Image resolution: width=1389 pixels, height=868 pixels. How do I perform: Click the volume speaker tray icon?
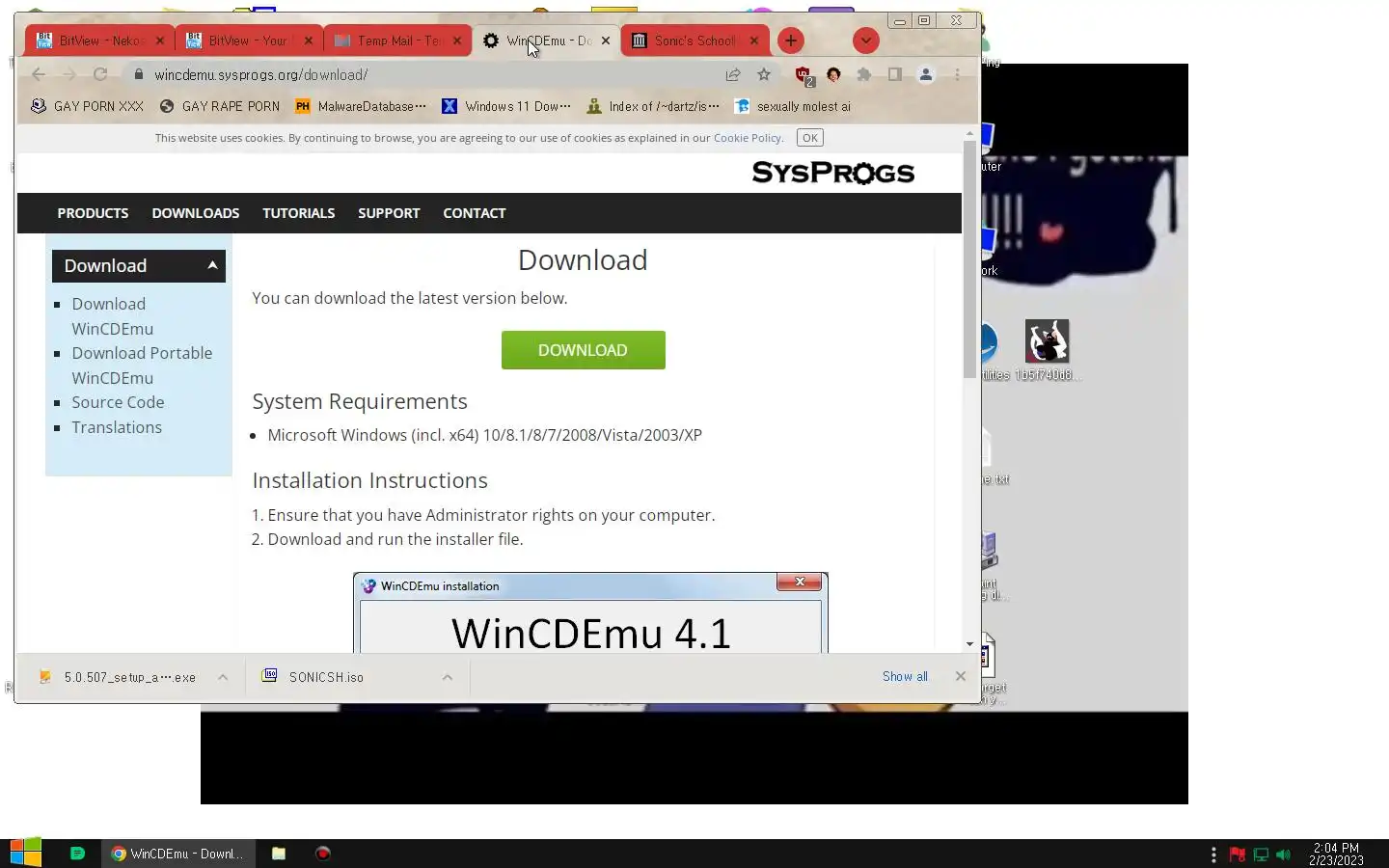click(1283, 854)
